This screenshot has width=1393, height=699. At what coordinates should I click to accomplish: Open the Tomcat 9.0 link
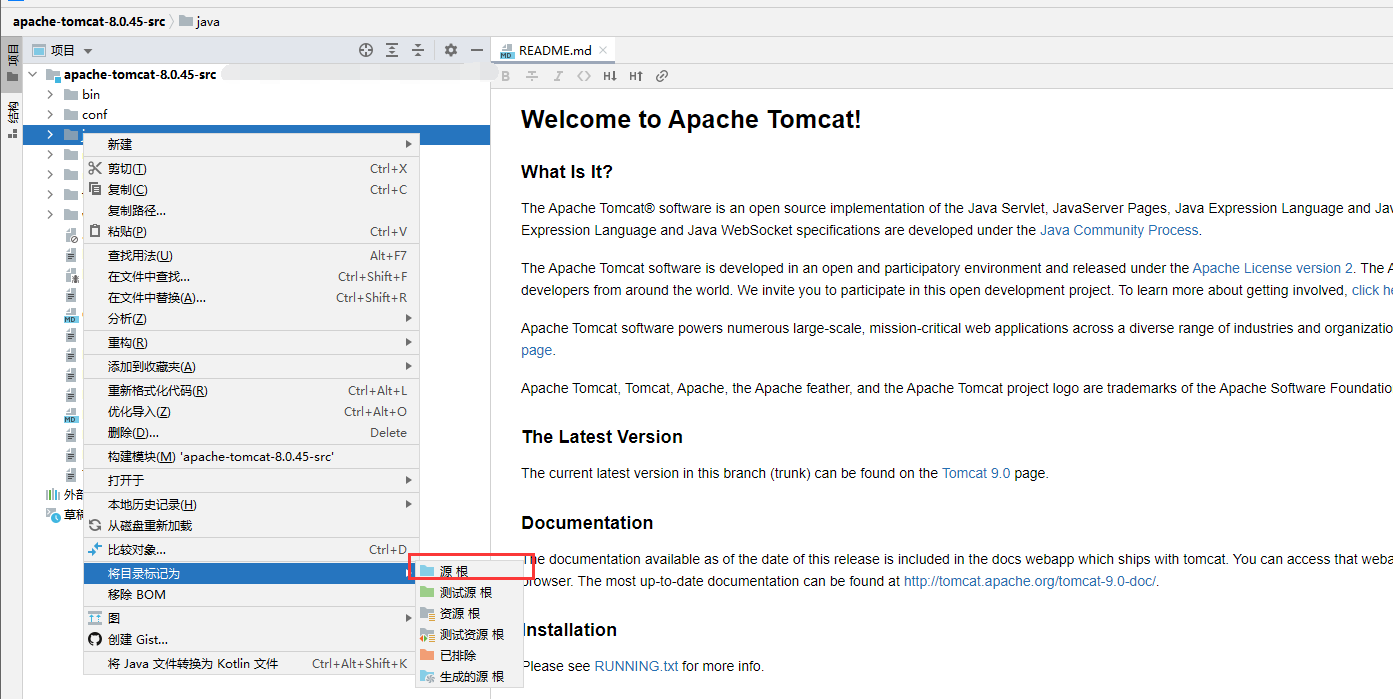pos(976,473)
